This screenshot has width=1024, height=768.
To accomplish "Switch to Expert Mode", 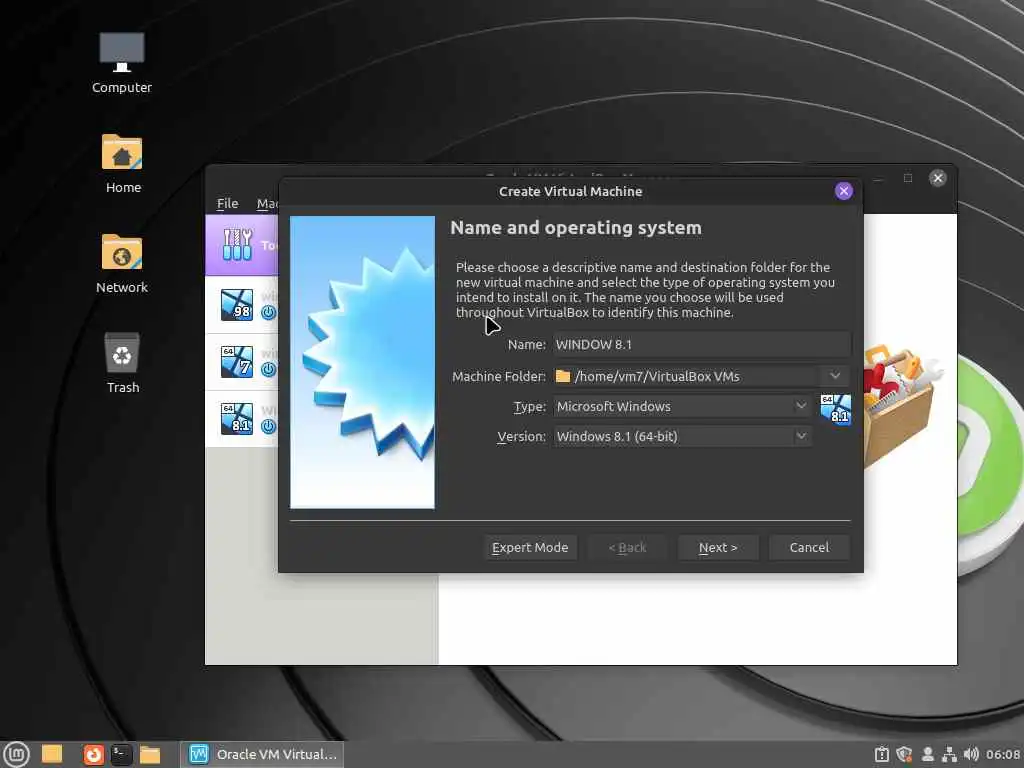I will tap(530, 547).
